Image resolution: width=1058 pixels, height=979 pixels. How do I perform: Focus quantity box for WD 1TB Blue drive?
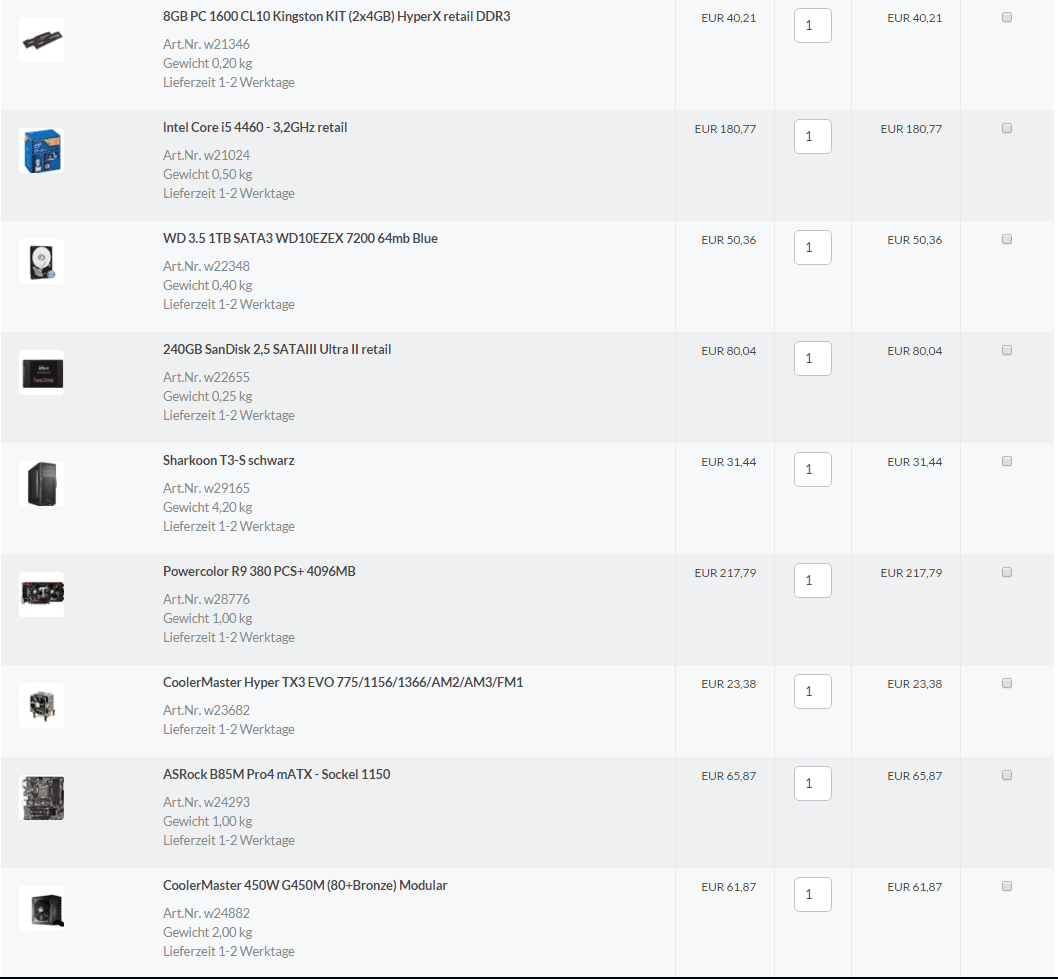point(812,248)
